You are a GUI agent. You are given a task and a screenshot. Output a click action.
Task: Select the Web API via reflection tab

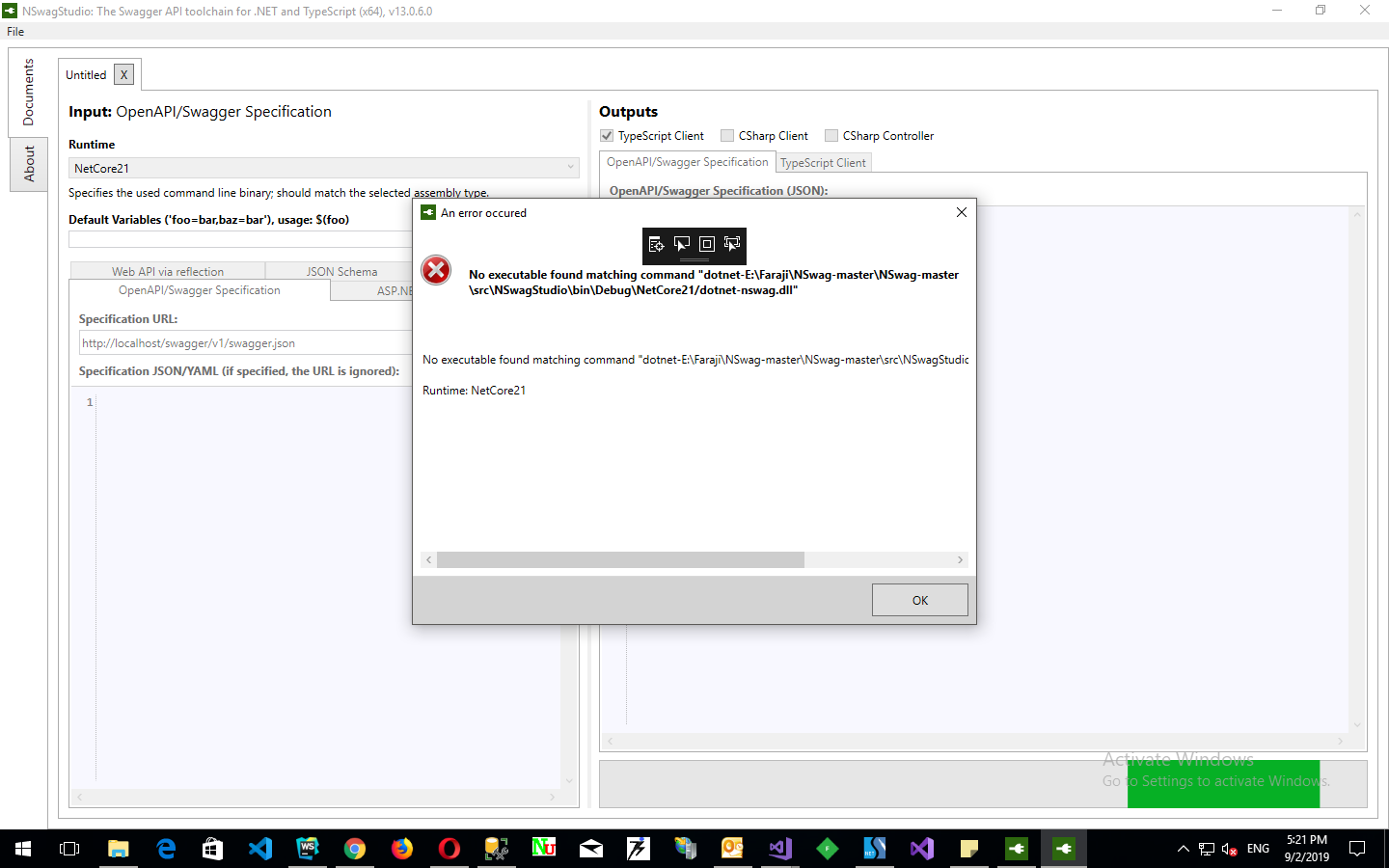166,271
